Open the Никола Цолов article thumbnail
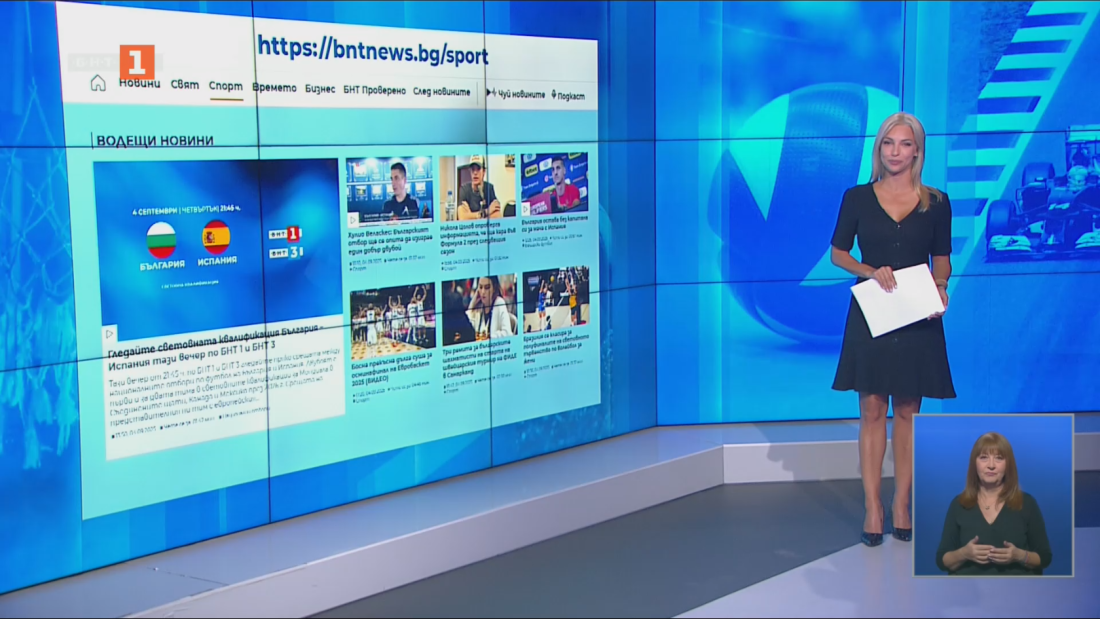Image resolution: width=1100 pixels, height=619 pixels. point(478,187)
